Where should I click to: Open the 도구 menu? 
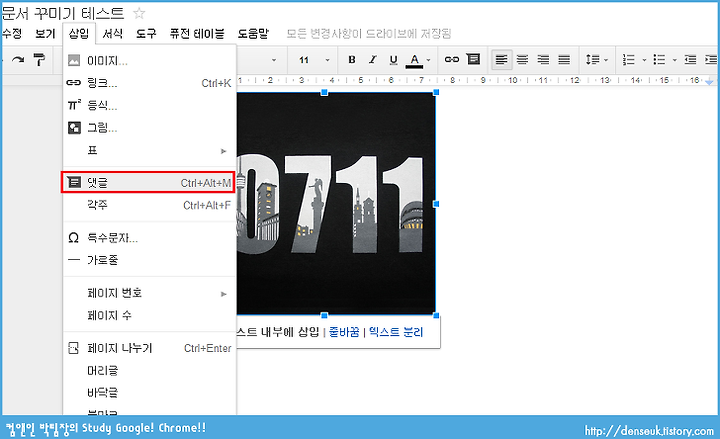pyautogui.click(x=146, y=34)
